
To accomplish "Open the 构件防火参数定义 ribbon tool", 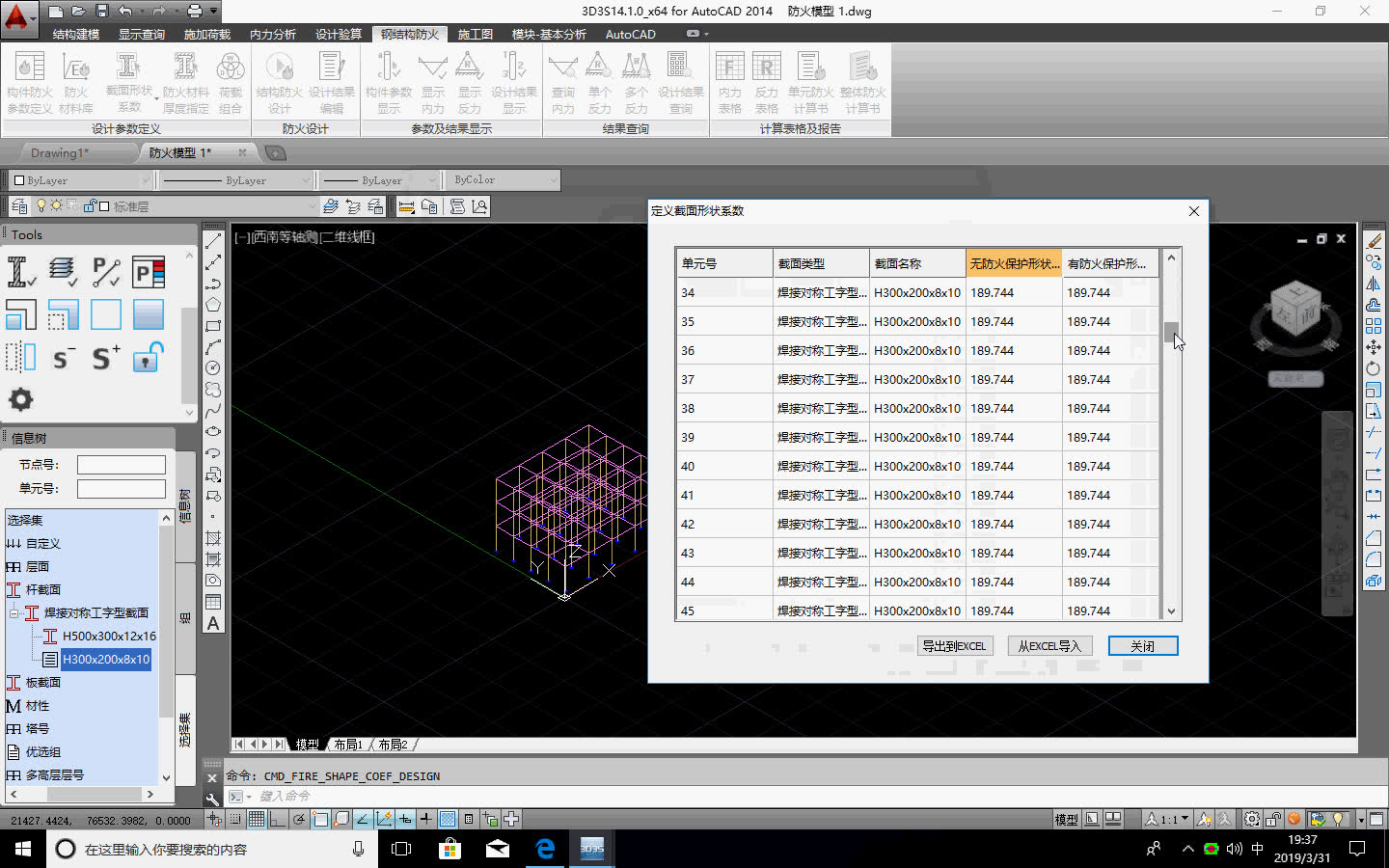I will pos(30,83).
